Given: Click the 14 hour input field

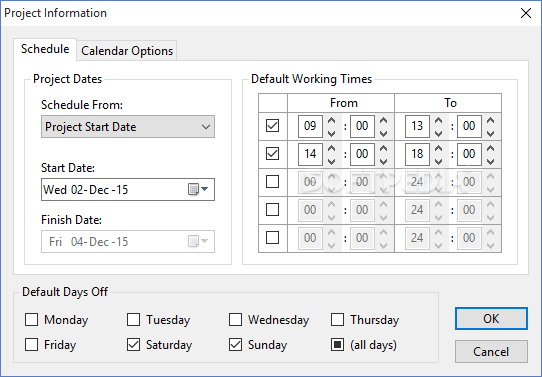Looking at the screenshot, I should (x=310, y=154).
